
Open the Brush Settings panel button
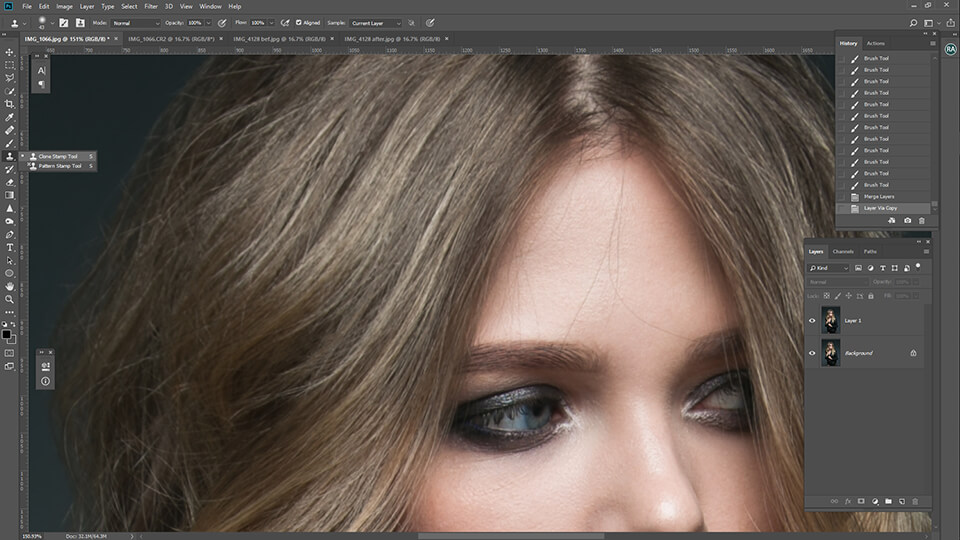(x=64, y=23)
